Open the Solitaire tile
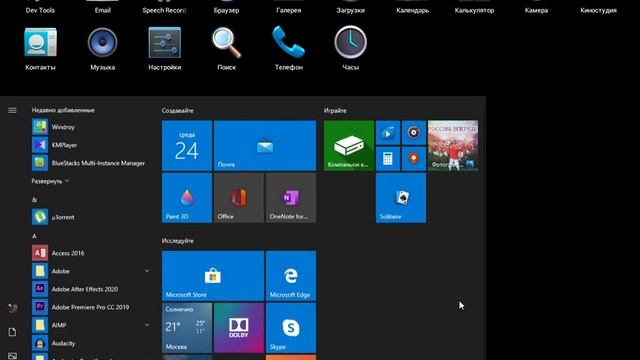The image size is (640, 360). (401, 198)
